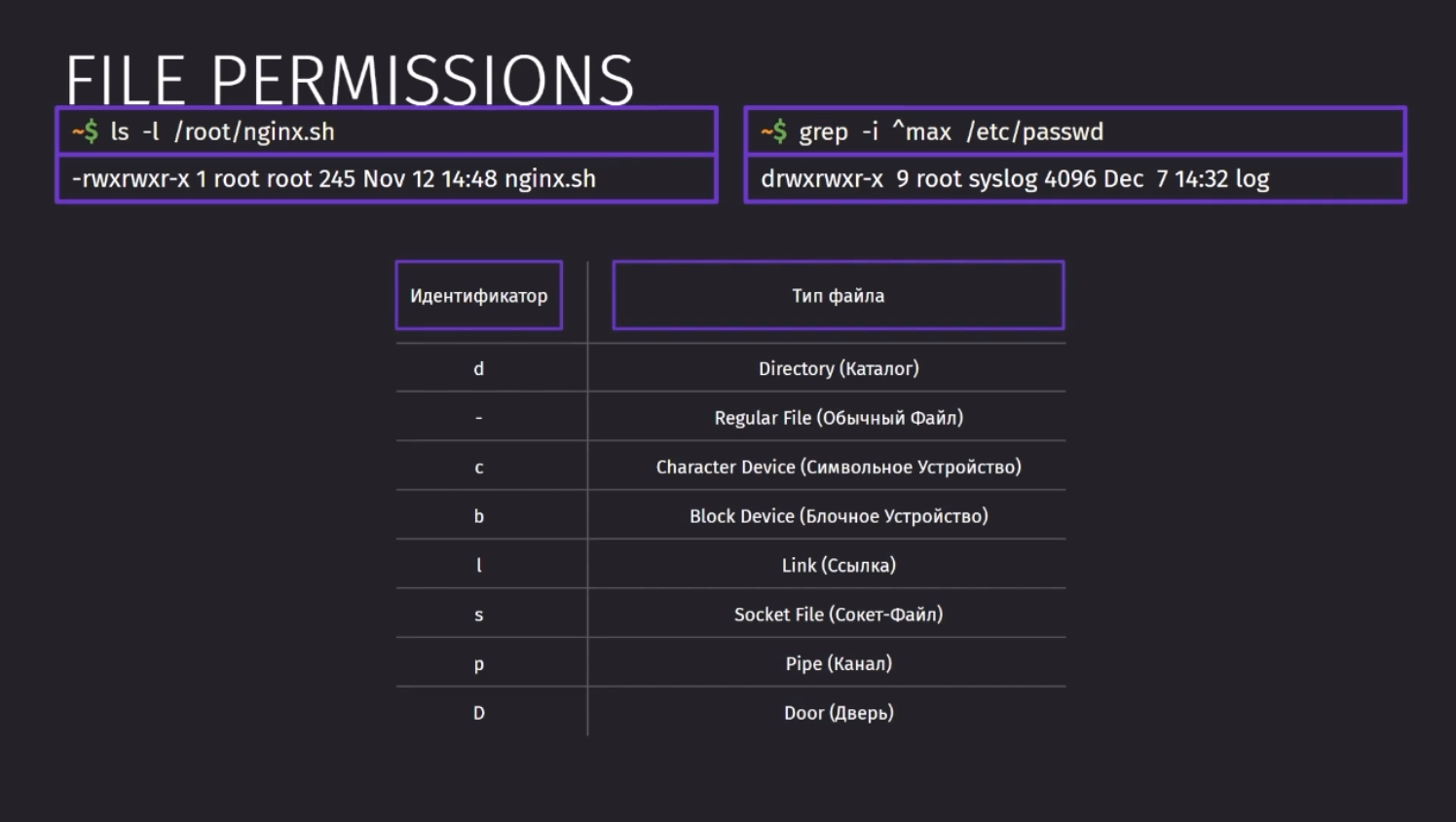Select the ls -l /root/nginx.sh command box
The image size is (1456, 822).
(x=387, y=131)
